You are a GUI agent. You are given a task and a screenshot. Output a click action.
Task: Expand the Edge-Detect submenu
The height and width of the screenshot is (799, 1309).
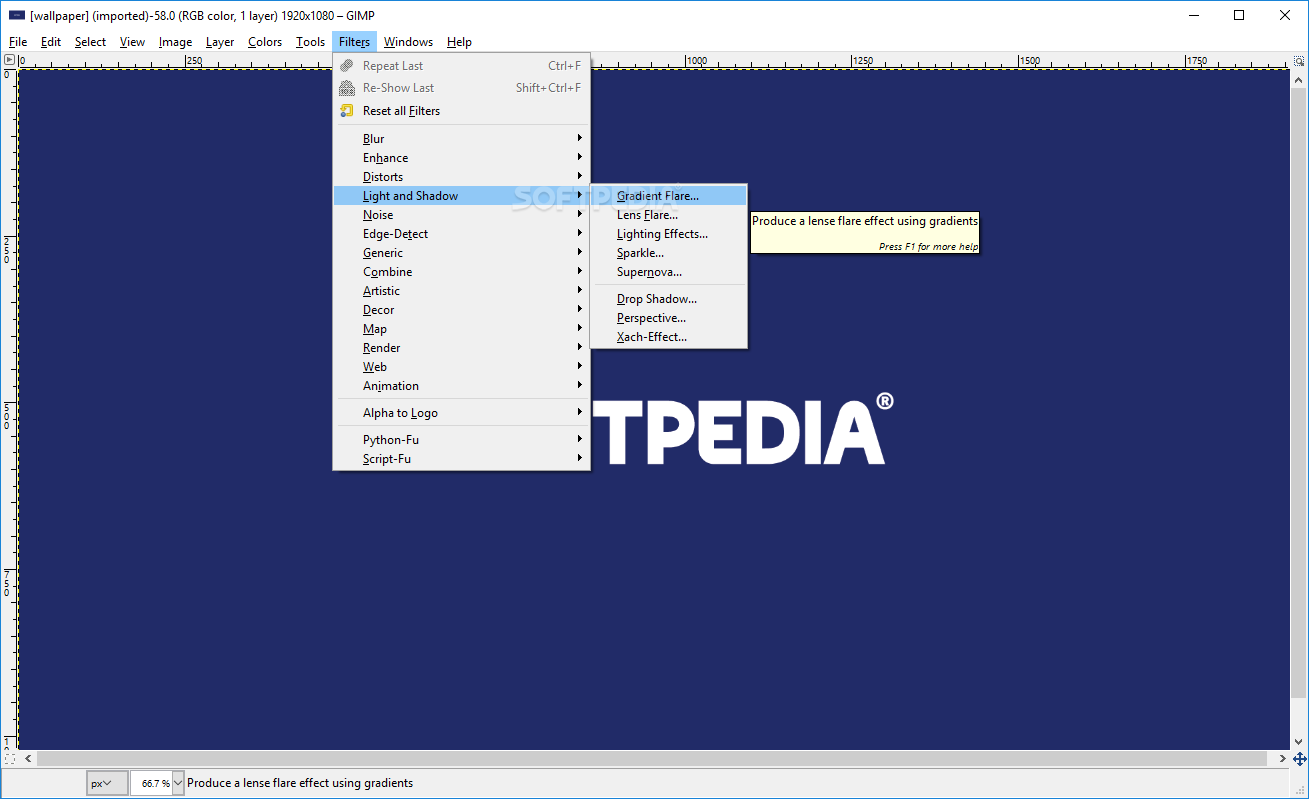click(x=461, y=234)
